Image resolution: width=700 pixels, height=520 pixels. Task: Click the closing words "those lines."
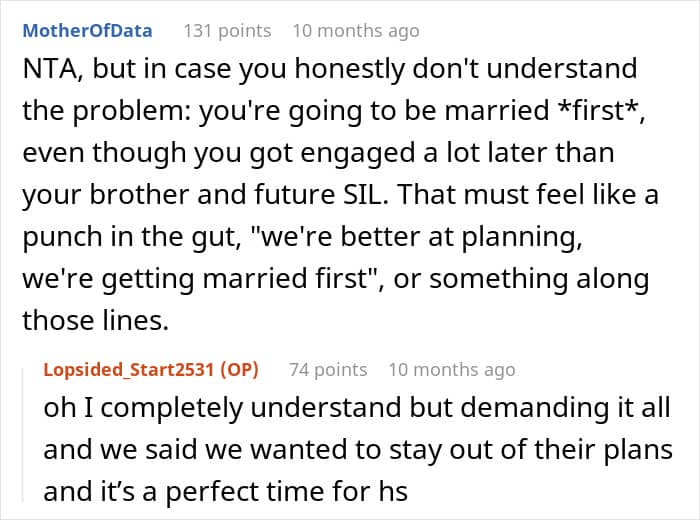coord(96,320)
